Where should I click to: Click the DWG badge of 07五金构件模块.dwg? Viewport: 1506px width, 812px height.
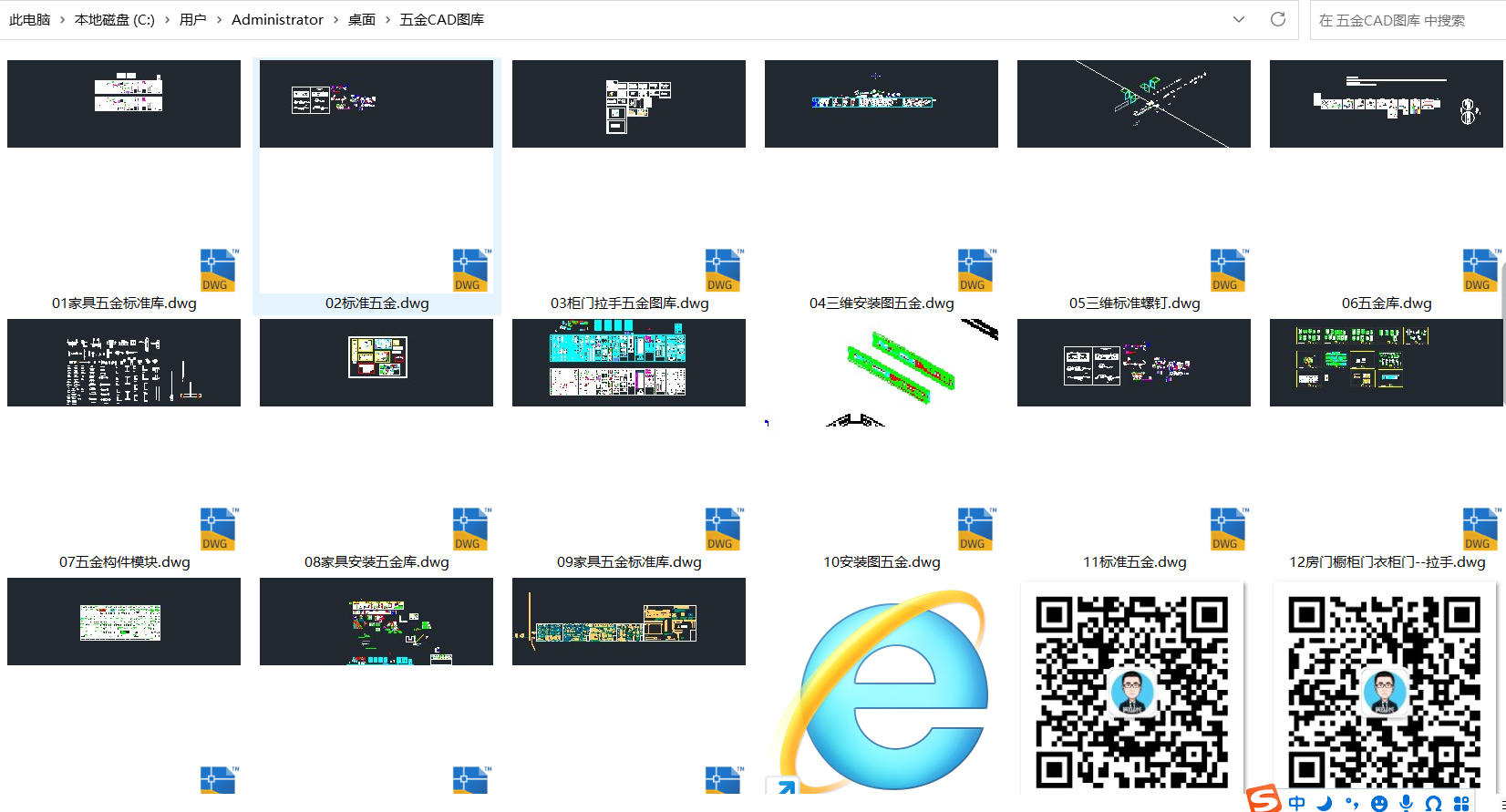pos(218,529)
